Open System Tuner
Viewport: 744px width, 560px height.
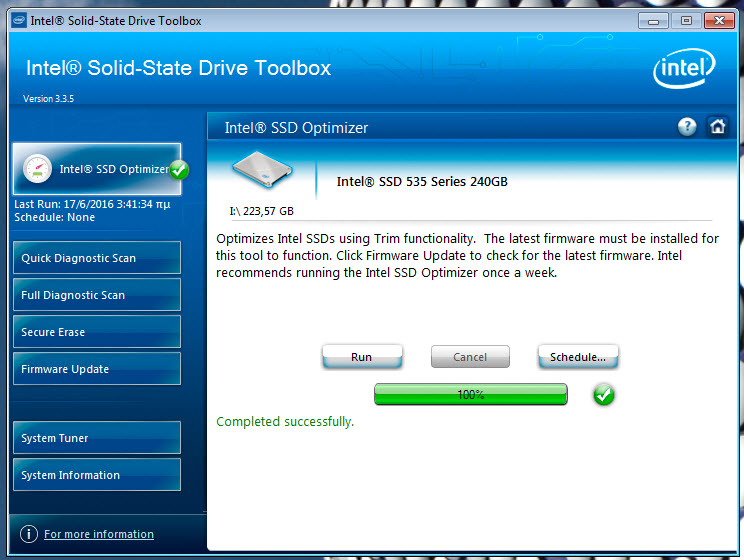click(x=97, y=438)
